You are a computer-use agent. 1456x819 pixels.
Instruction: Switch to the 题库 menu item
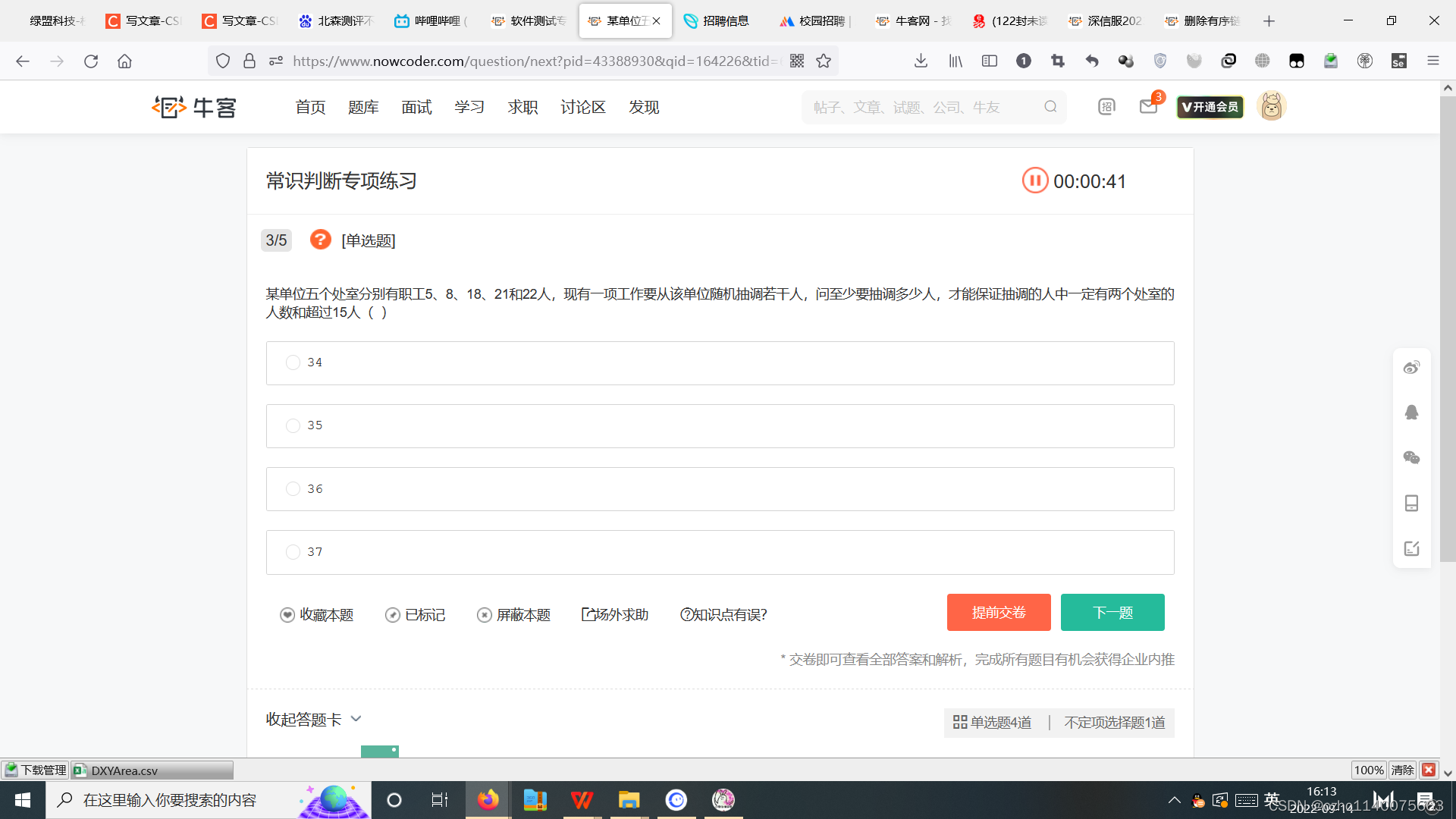pyautogui.click(x=363, y=107)
